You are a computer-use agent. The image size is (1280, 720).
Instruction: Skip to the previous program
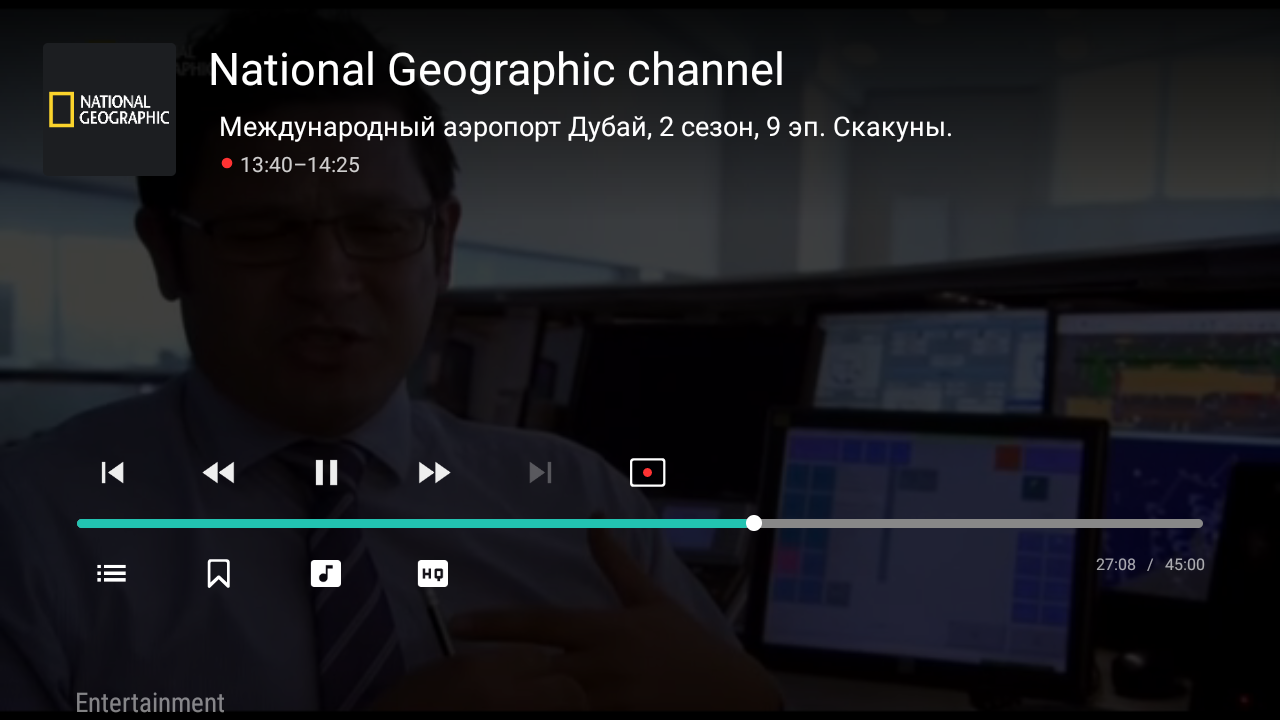pyautogui.click(x=112, y=472)
